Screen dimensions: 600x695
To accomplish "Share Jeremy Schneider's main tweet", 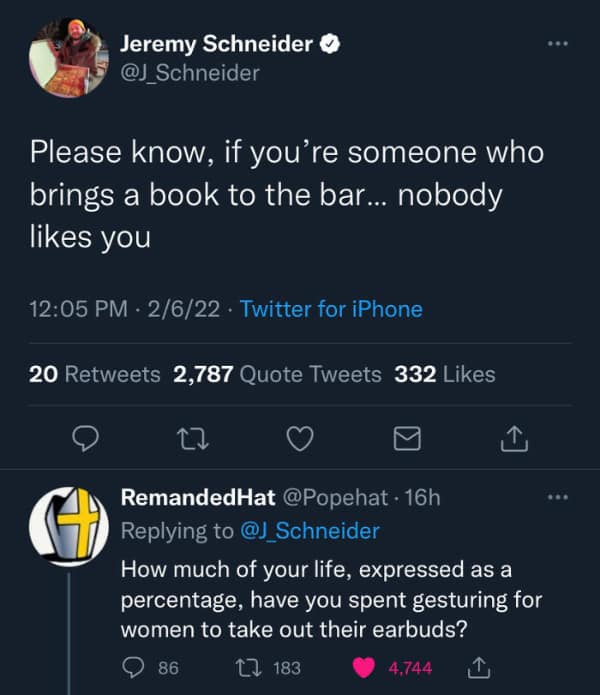I will pyautogui.click(x=514, y=438).
